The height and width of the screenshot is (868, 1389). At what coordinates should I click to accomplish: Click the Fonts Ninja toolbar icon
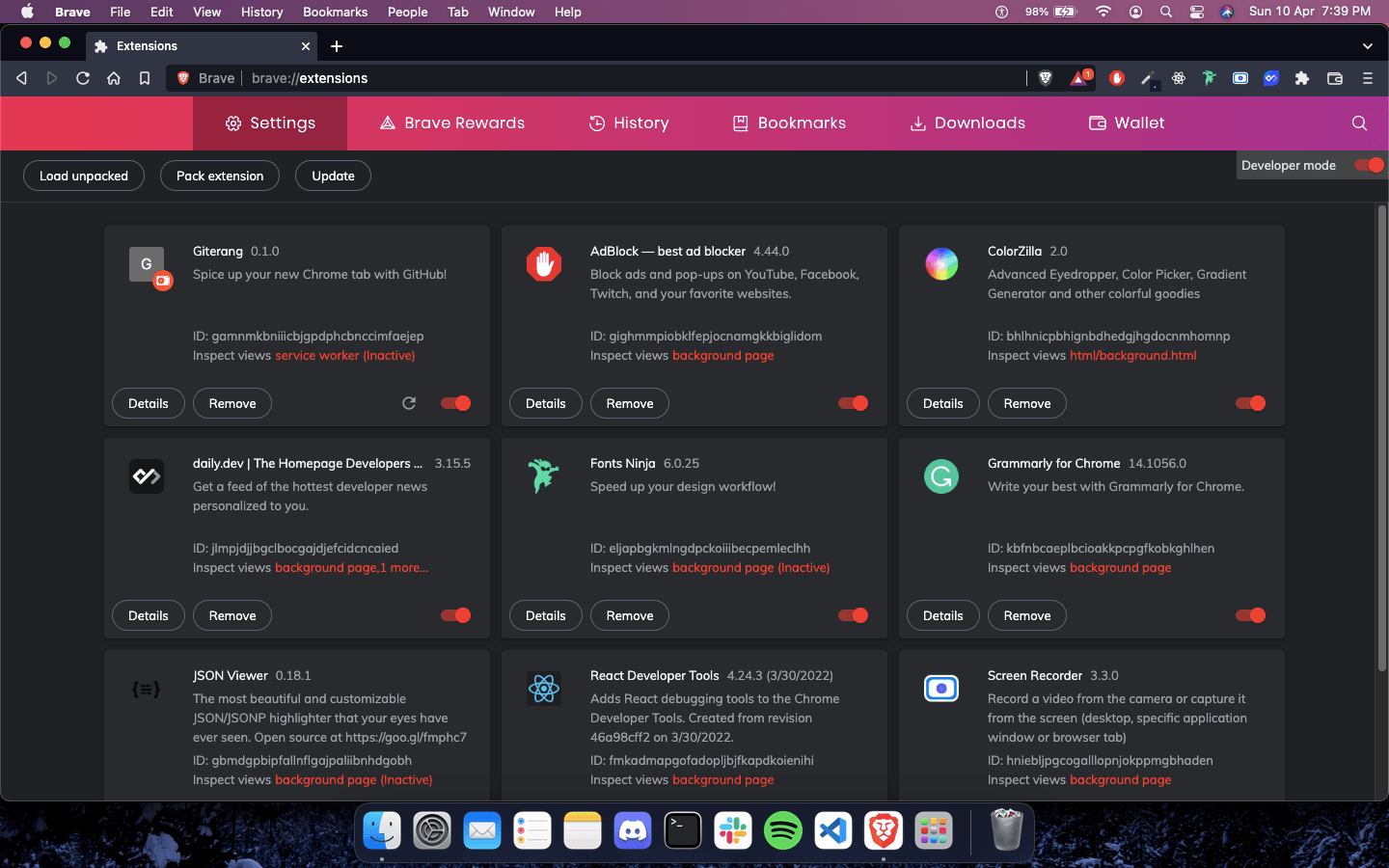(1210, 78)
